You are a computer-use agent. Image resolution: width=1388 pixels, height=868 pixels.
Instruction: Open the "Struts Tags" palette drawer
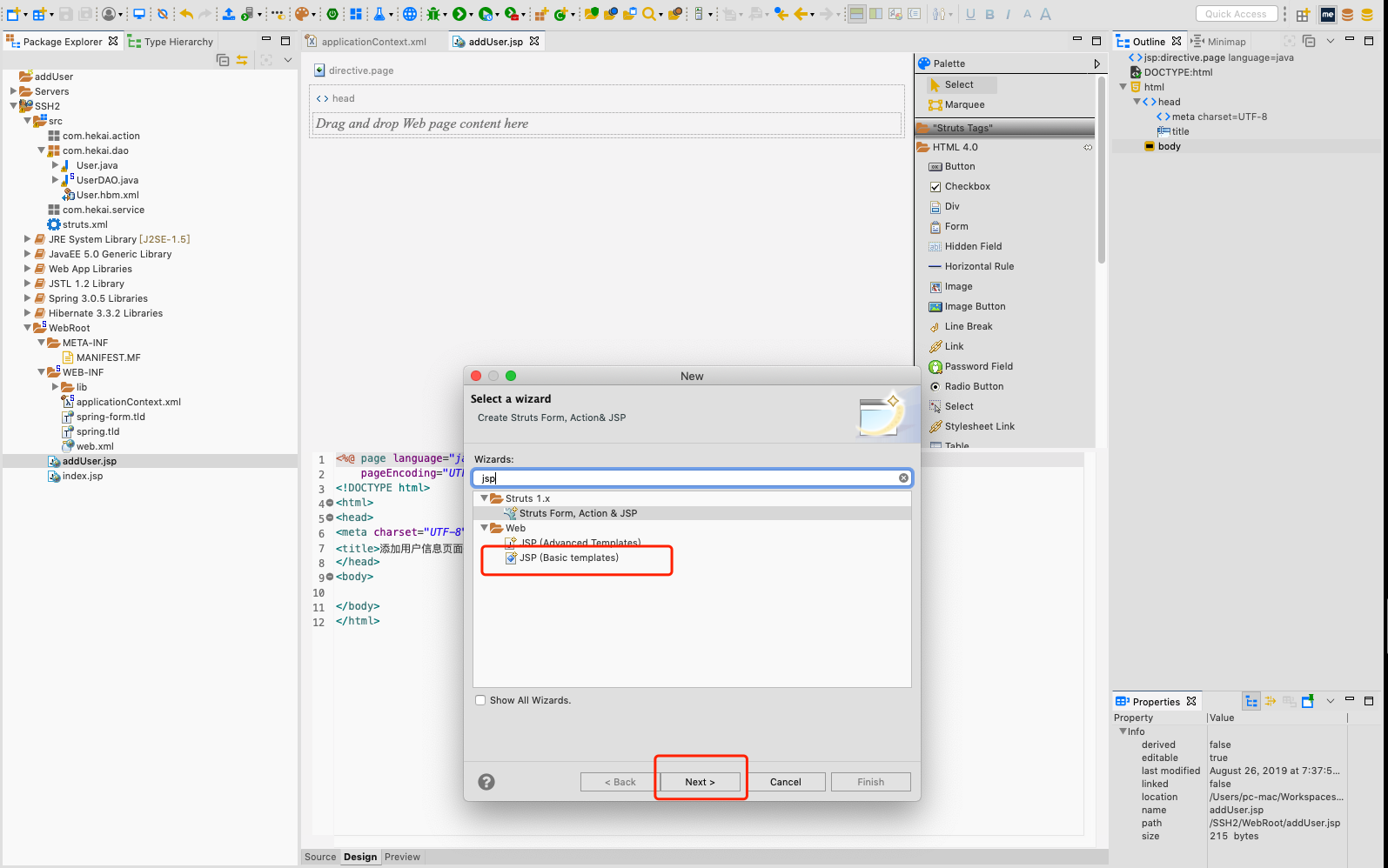(x=1005, y=128)
